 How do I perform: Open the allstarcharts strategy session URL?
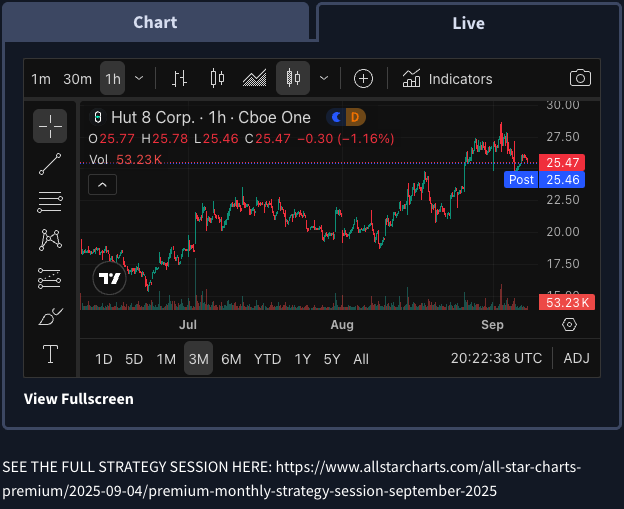[x=291, y=479]
